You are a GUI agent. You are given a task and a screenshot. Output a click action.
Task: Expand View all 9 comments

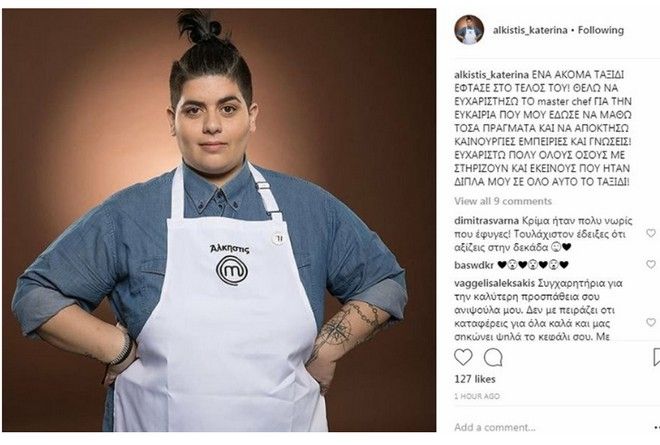(503, 201)
